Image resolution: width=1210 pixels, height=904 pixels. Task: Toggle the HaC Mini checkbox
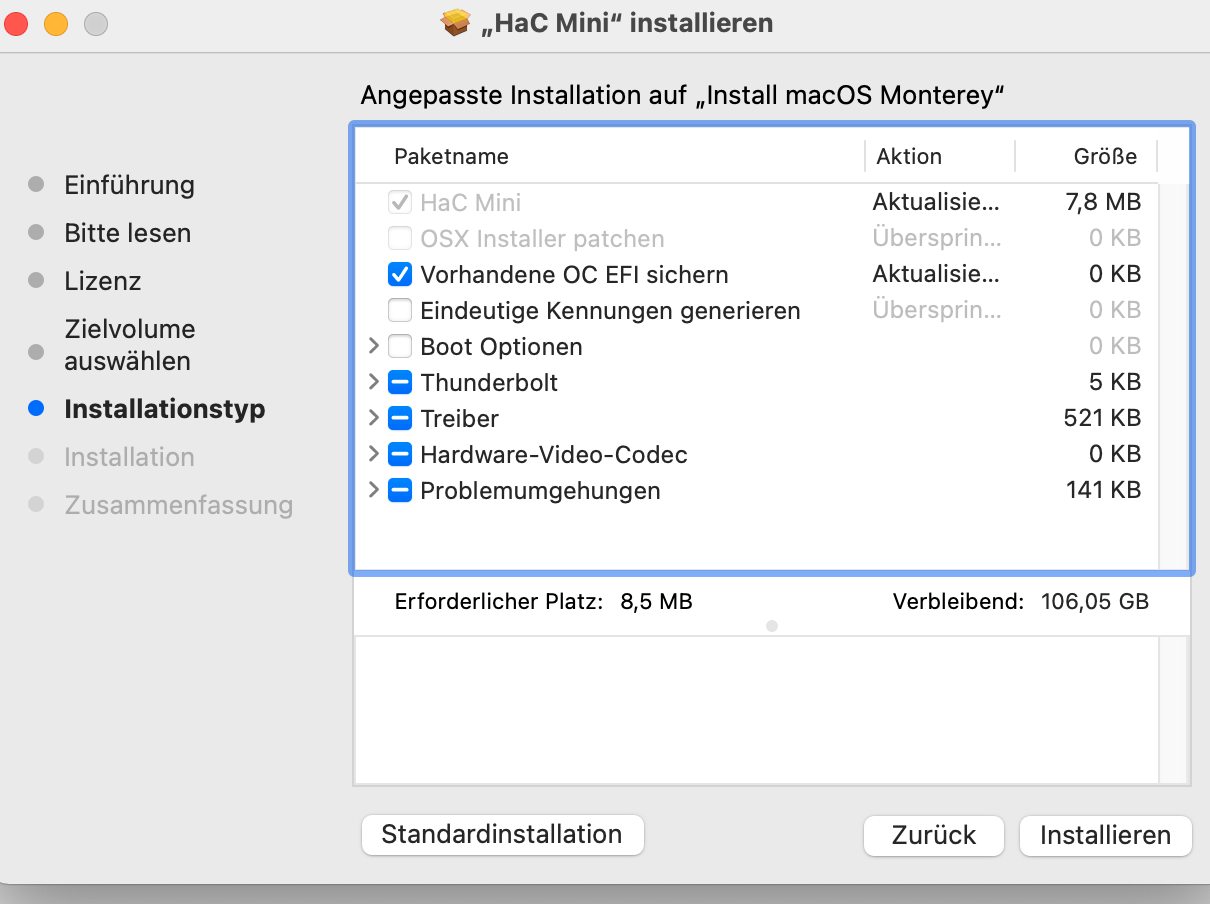click(x=400, y=203)
